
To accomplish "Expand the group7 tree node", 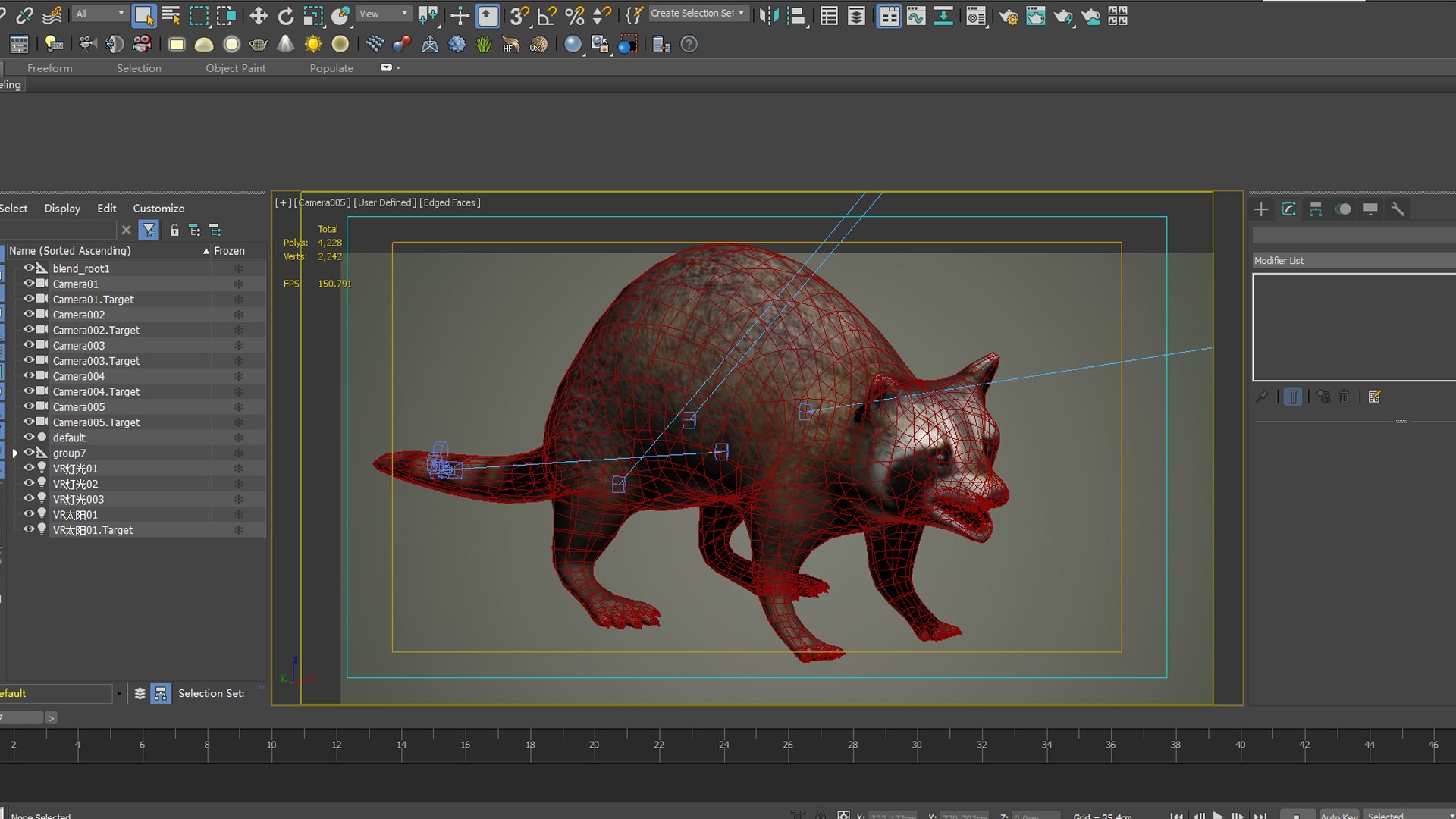I will (x=15, y=453).
